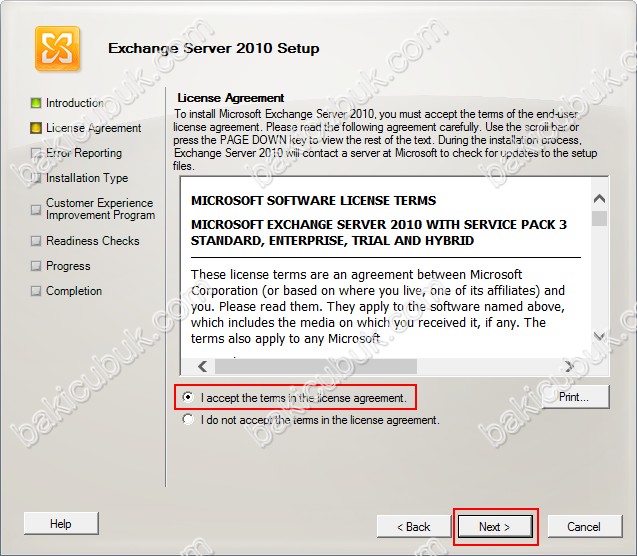Click the Installation Type step indicator box
The height and width of the screenshot is (556, 637).
[36, 178]
